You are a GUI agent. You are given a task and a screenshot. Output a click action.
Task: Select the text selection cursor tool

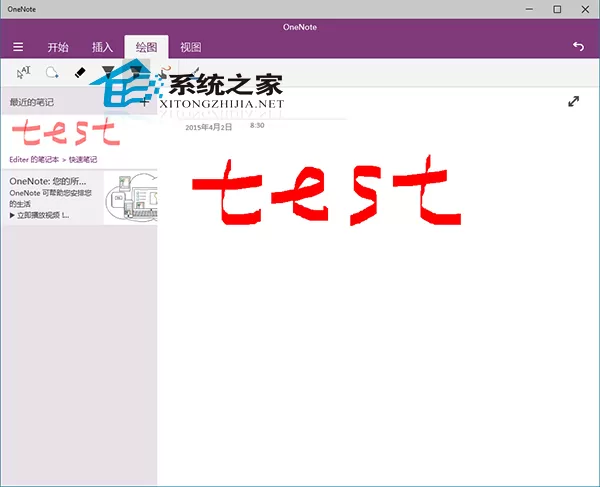(x=23, y=72)
